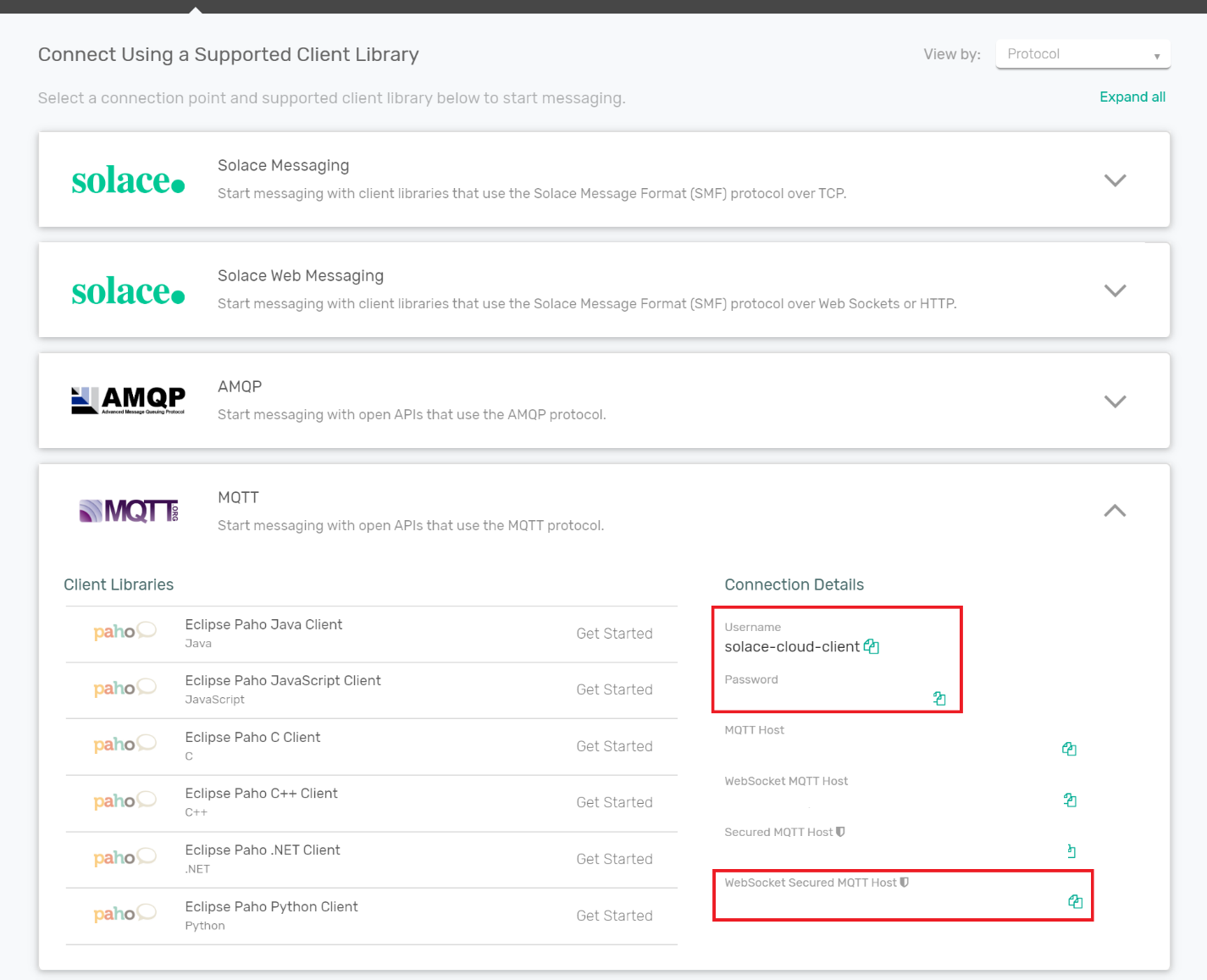Click the MQTT heading text
The image size is (1207, 980).
click(238, 497)
